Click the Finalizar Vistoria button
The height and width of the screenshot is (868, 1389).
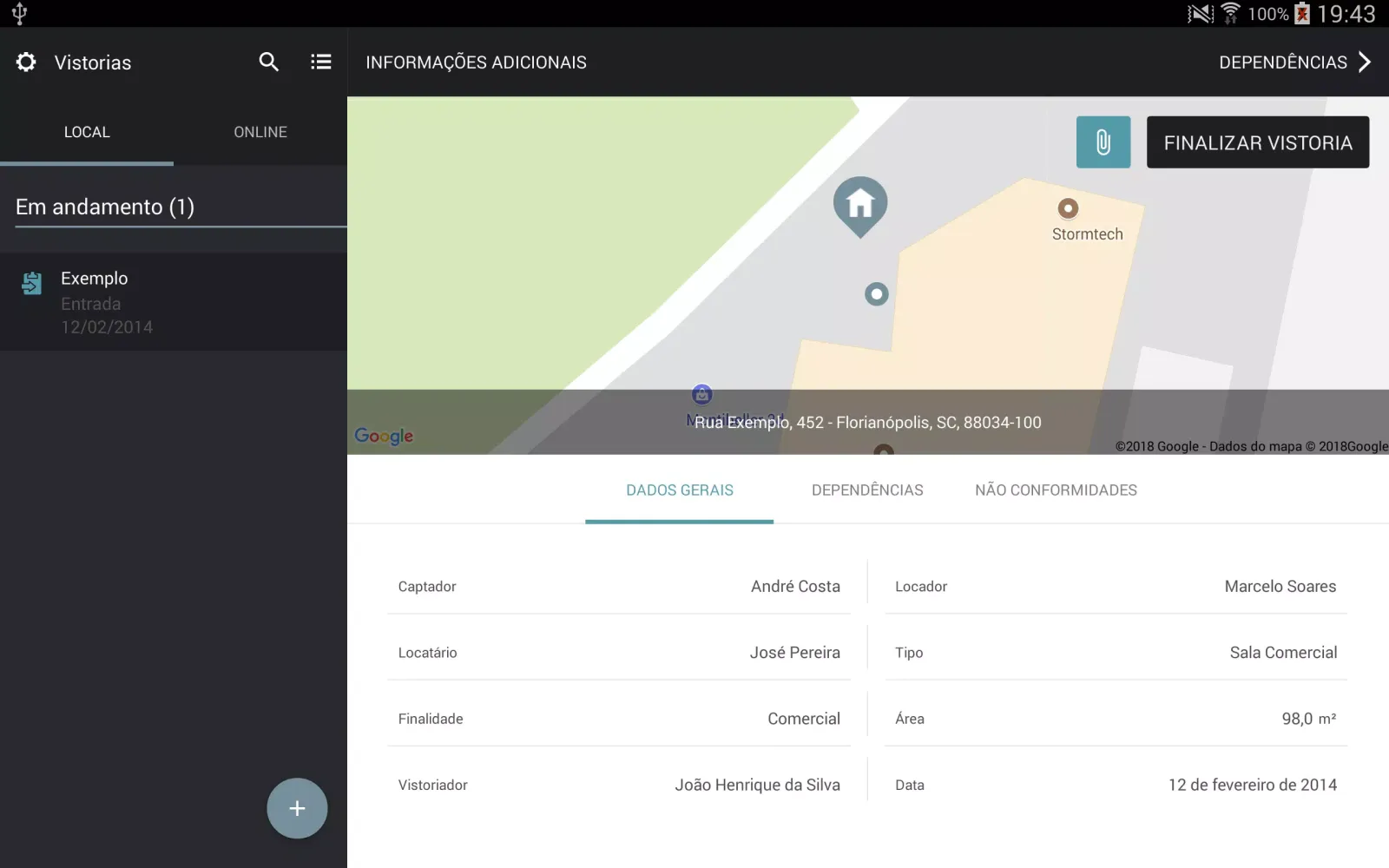1258,142
